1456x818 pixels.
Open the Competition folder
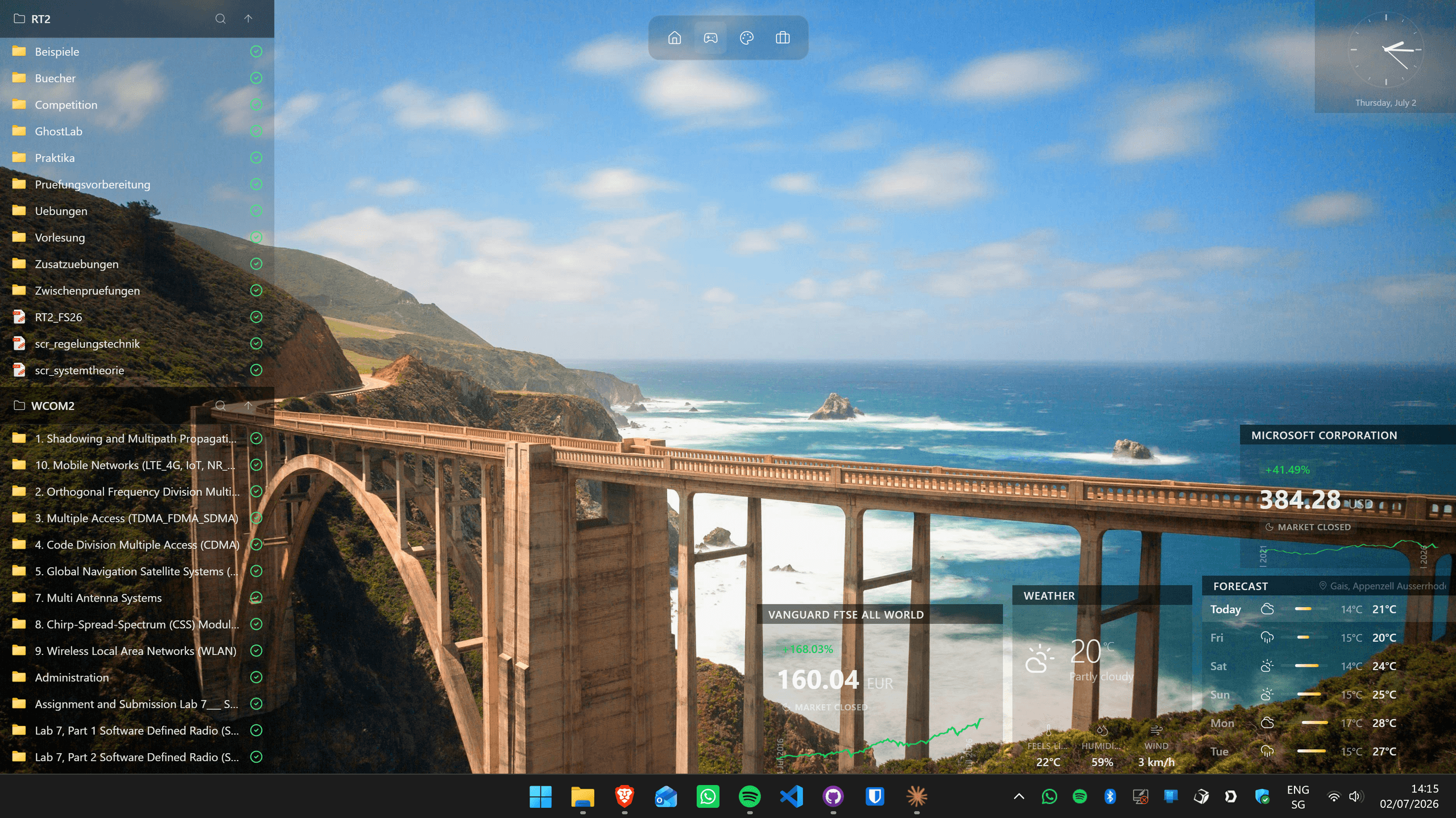[x=137, y=105]
